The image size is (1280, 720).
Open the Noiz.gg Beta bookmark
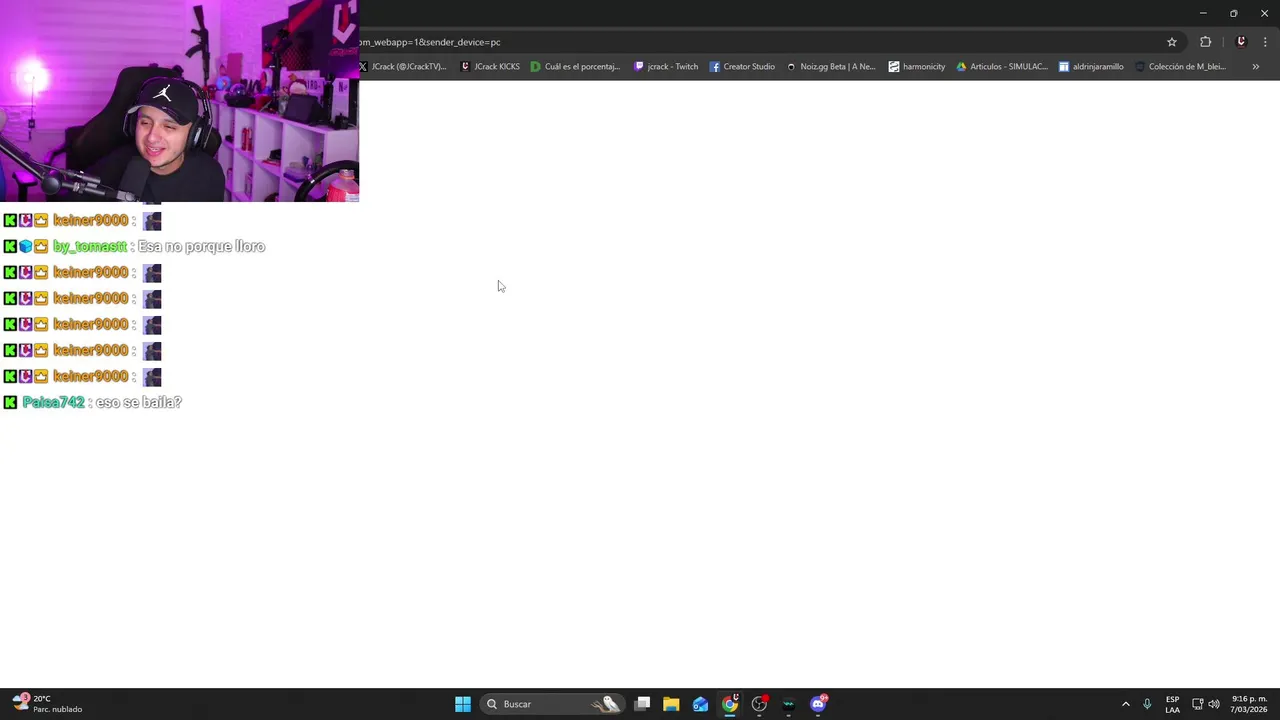pos(831,67)
